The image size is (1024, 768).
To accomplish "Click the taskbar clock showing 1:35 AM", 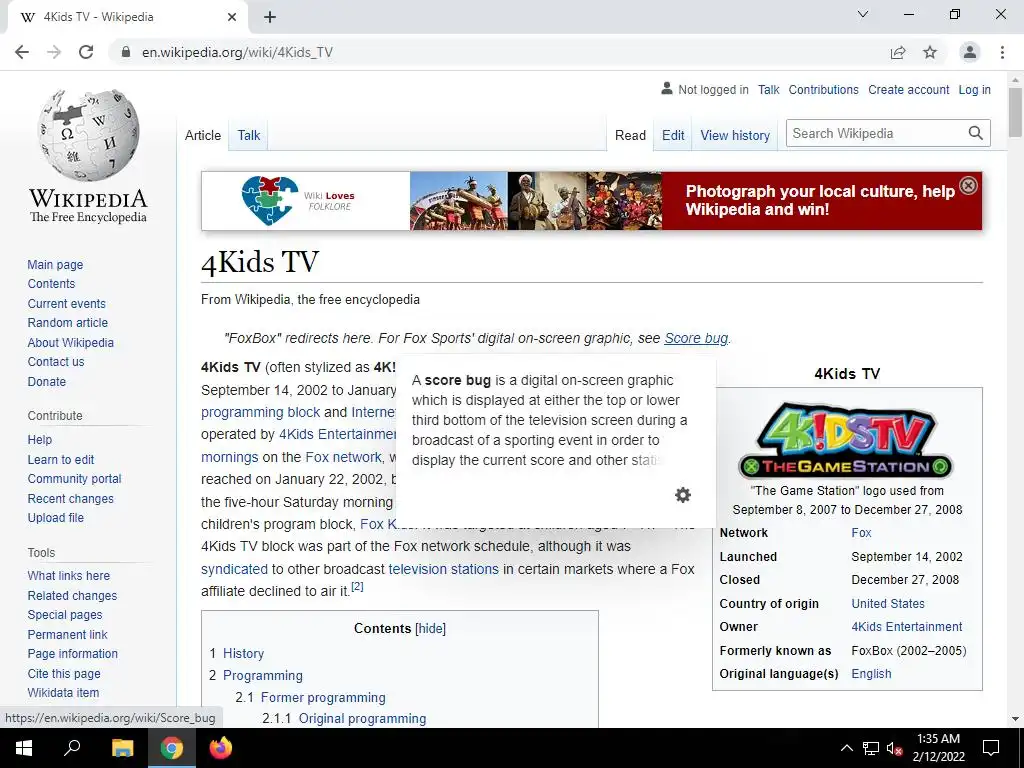I will coord(938,748).
